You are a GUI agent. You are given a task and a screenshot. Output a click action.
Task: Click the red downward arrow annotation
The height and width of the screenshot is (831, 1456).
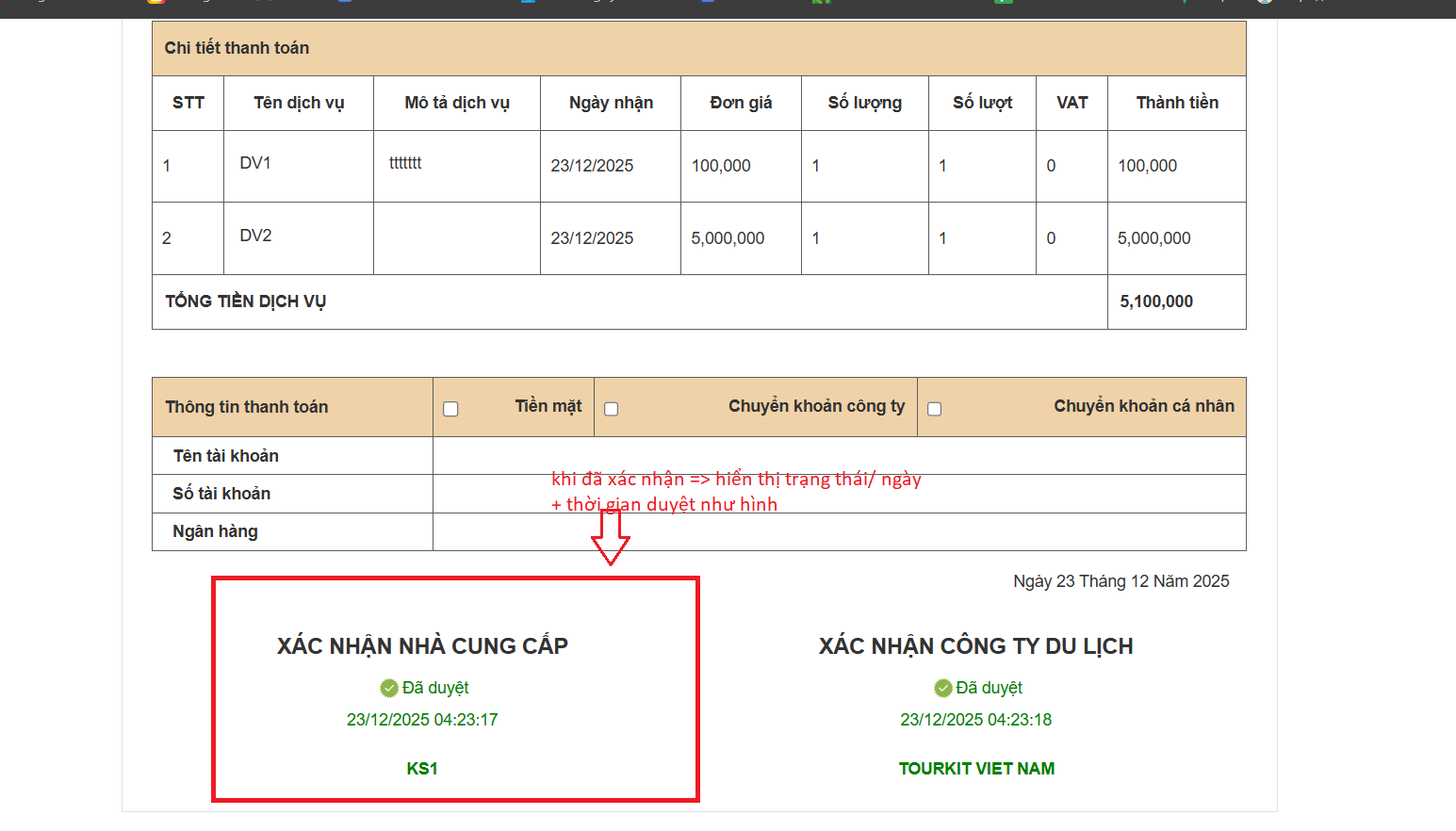coord(610,539)
